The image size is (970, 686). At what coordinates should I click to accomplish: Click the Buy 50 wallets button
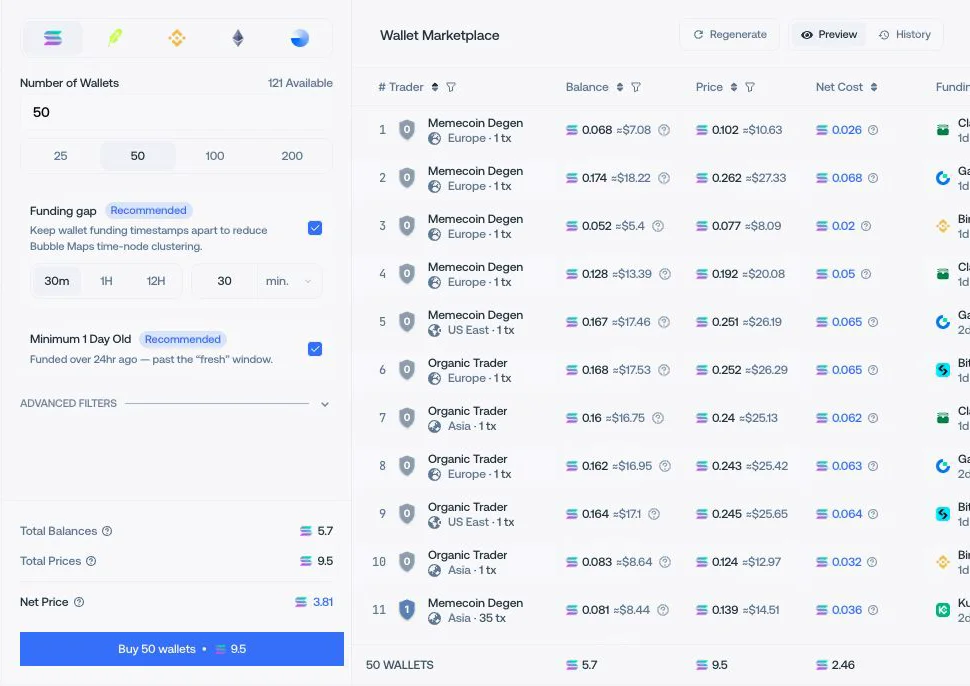point(182,649)
